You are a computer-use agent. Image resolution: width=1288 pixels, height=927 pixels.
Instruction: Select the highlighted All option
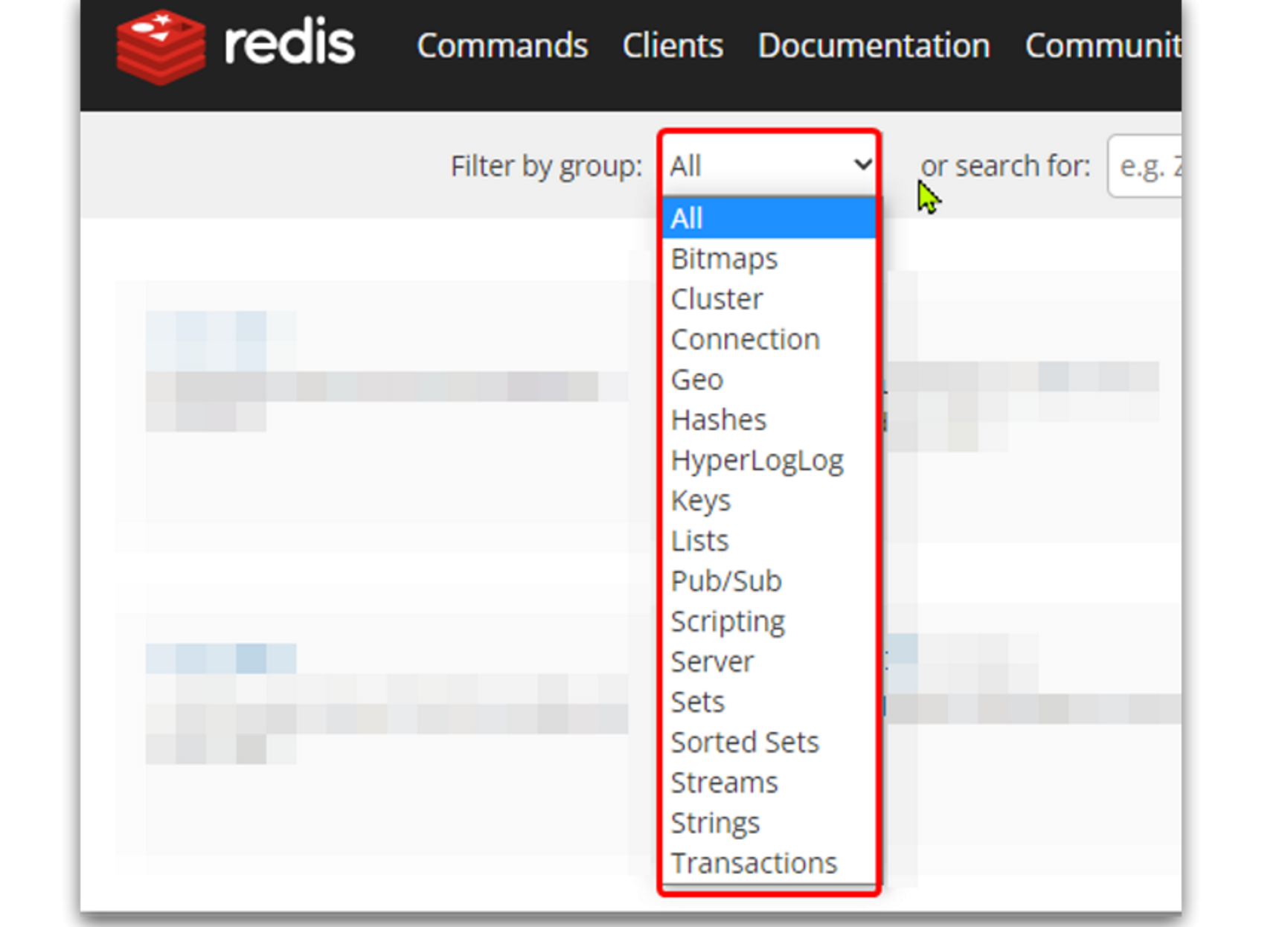[769, 219]
